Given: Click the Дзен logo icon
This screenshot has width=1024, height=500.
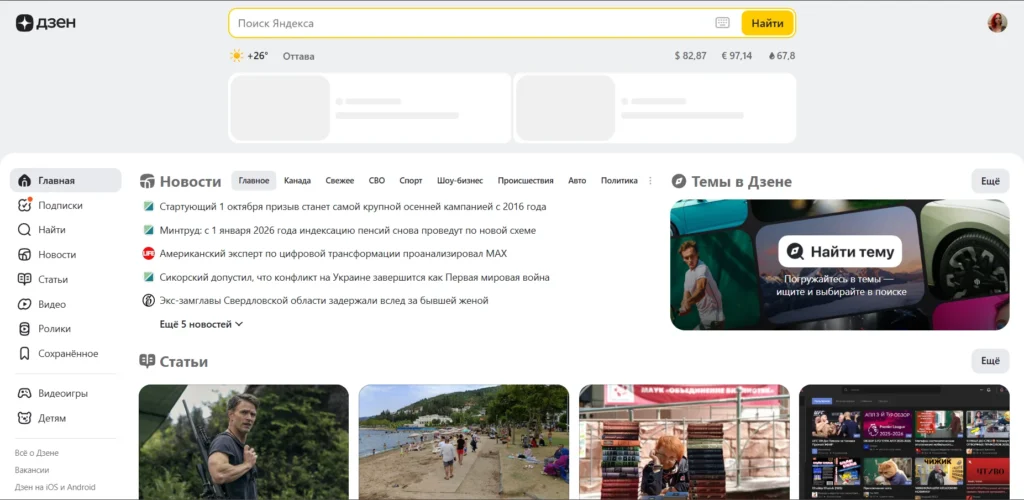Looking at the screenshot, I should point(24,23).
